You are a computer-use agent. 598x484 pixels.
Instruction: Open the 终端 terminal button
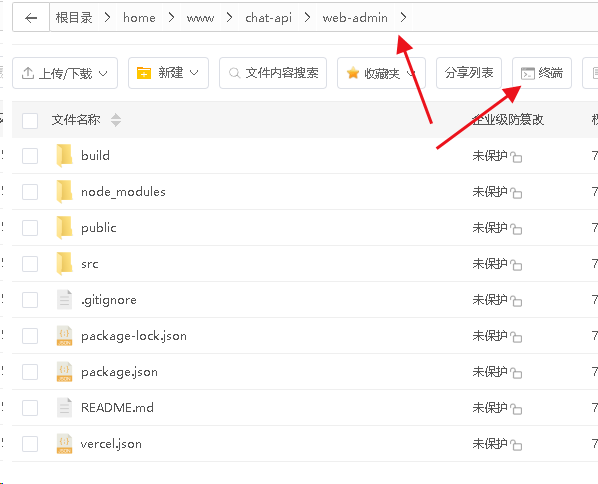coord(542,73)
